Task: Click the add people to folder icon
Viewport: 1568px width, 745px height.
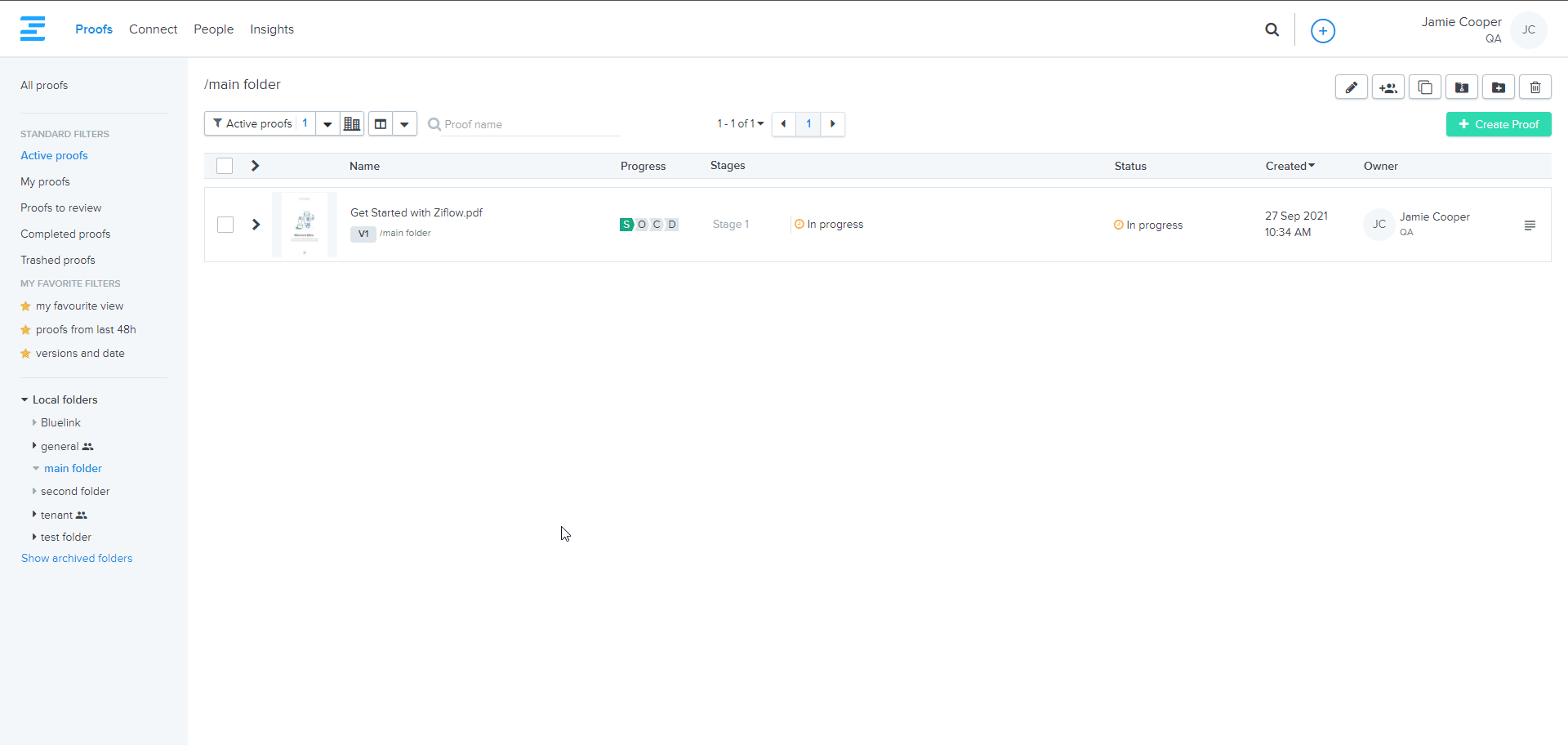Action: 1388,87
